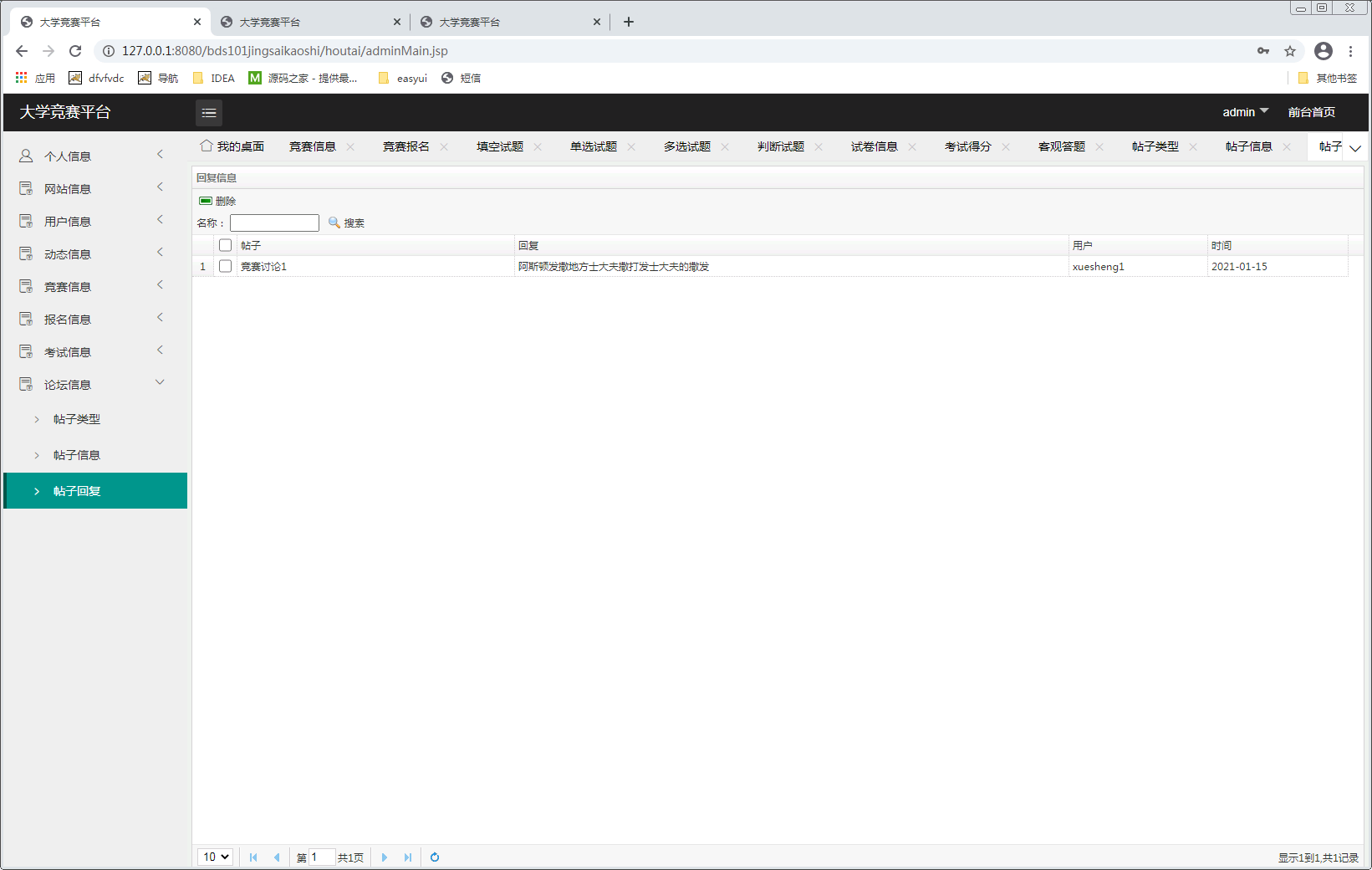Expand the 网站信息 menu chevron
1372x870 pixels.
(x=161, y=187)
